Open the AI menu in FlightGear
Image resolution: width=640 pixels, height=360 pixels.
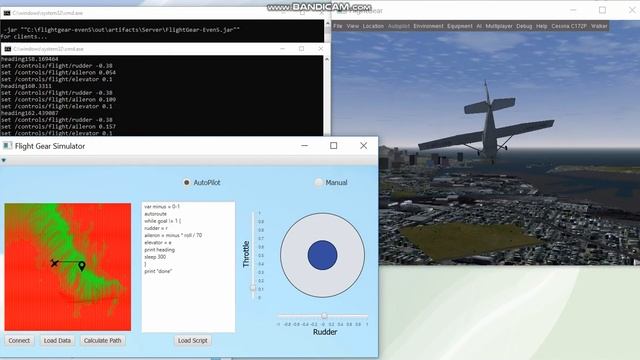pos(479,26)
